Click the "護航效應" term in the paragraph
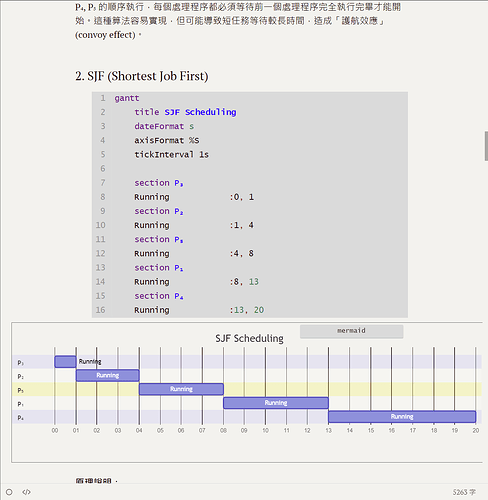The height and width of the screenshot is (500, 488). [x=360, y=21]
